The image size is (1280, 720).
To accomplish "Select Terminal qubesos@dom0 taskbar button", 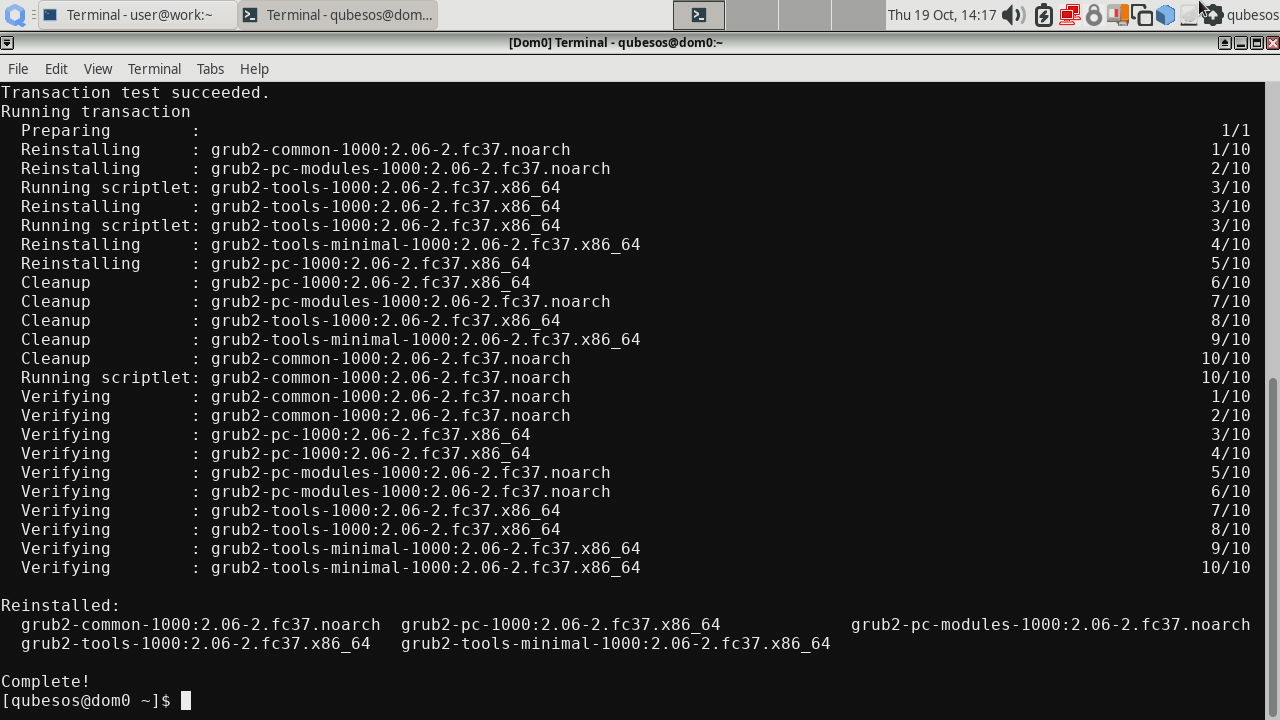I will click(x=338, y=15).
